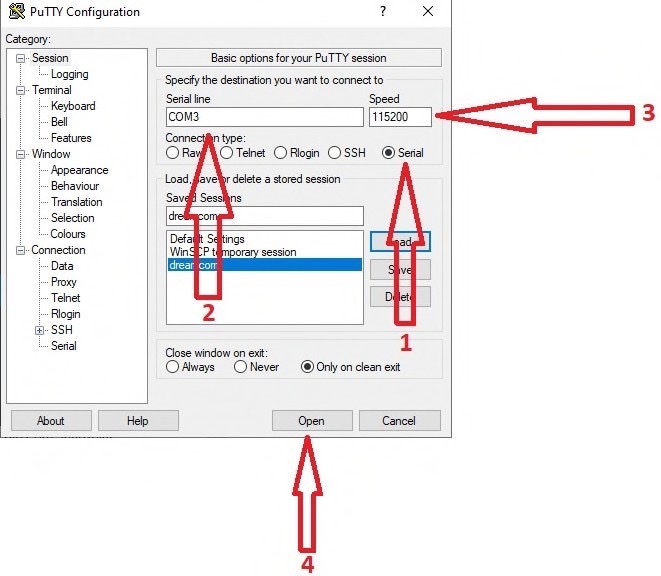Click the Load button

point(400,242)
